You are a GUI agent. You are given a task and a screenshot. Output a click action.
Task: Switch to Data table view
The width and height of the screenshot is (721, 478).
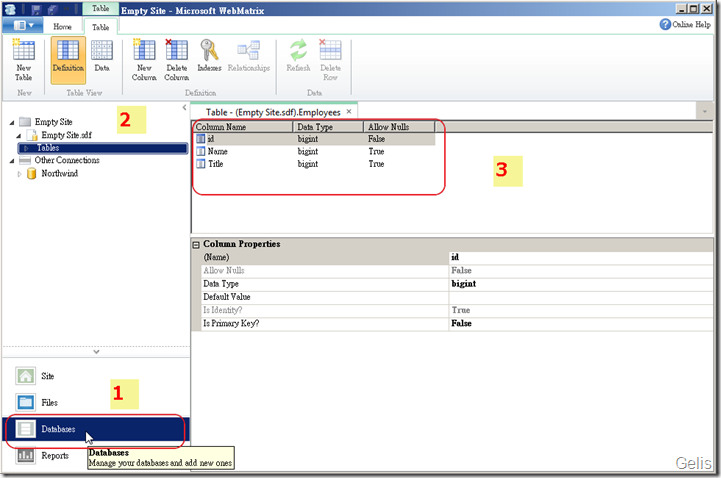[102, 57]
